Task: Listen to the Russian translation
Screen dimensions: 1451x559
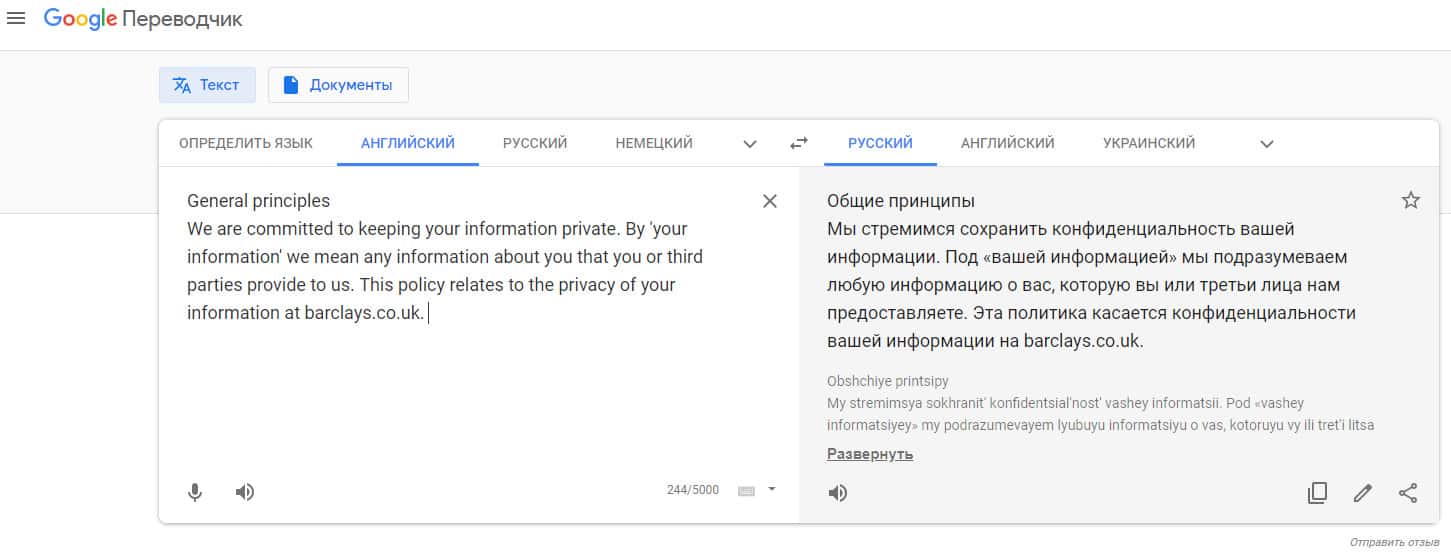Action: (838, 492)
